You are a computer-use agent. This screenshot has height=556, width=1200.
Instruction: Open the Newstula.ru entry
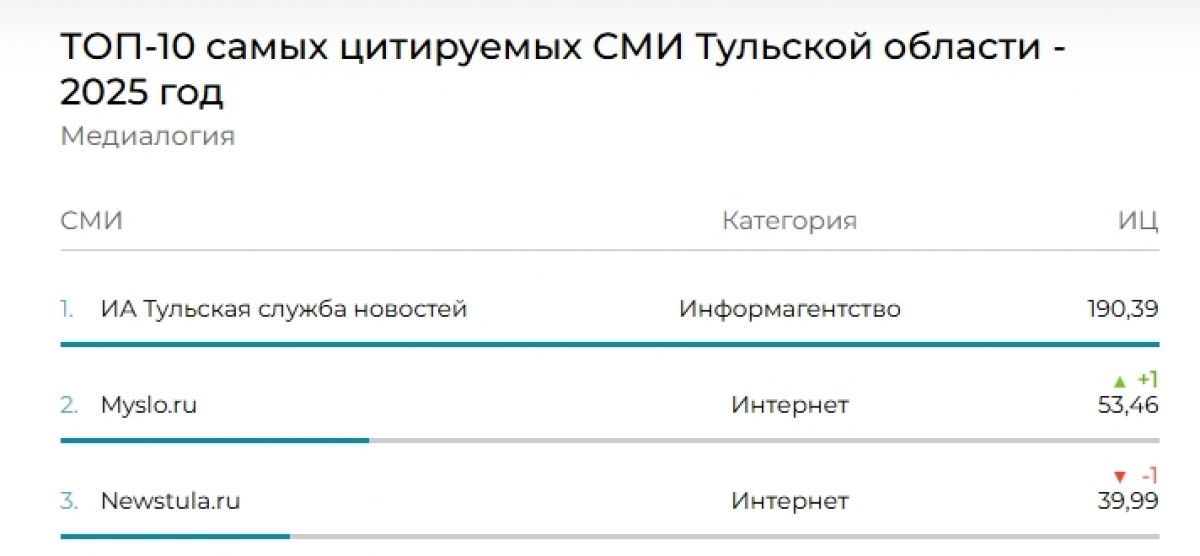click(170, 500)
